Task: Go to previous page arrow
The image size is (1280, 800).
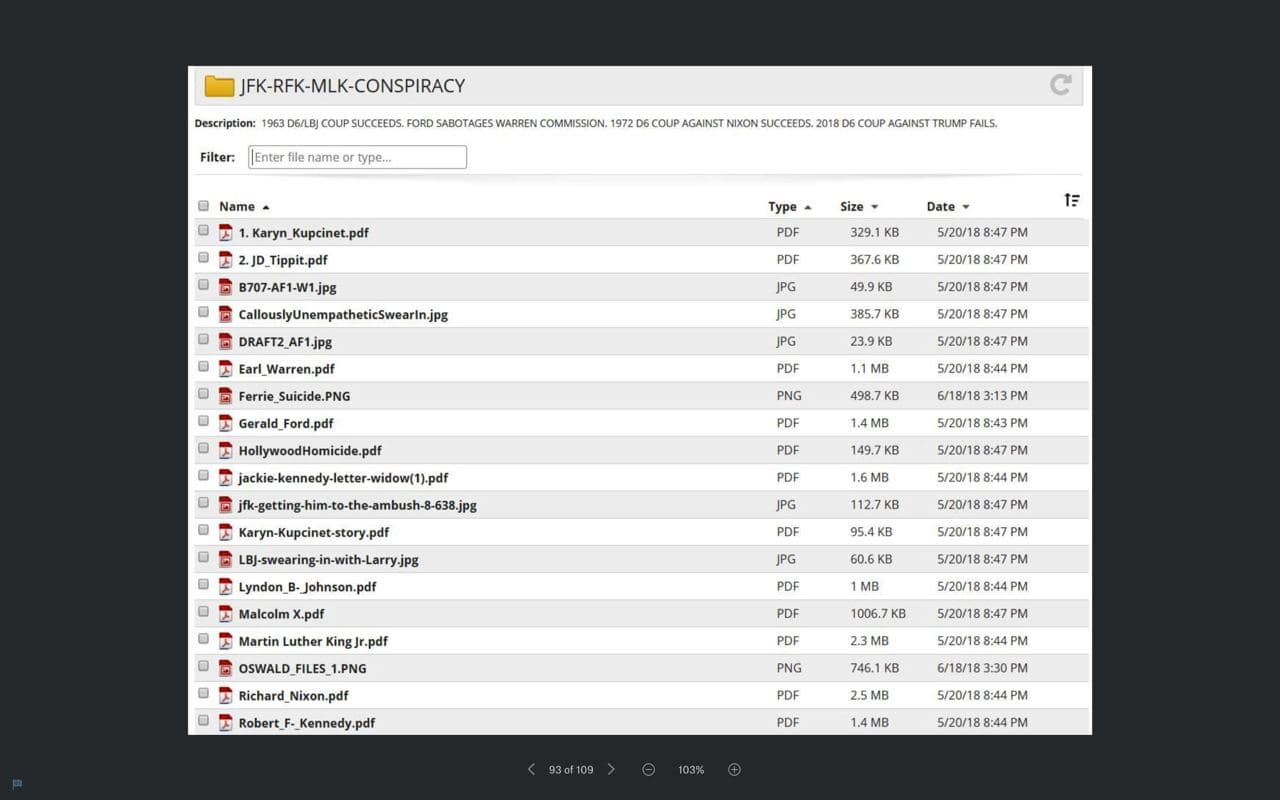Action: coord(531,769)
